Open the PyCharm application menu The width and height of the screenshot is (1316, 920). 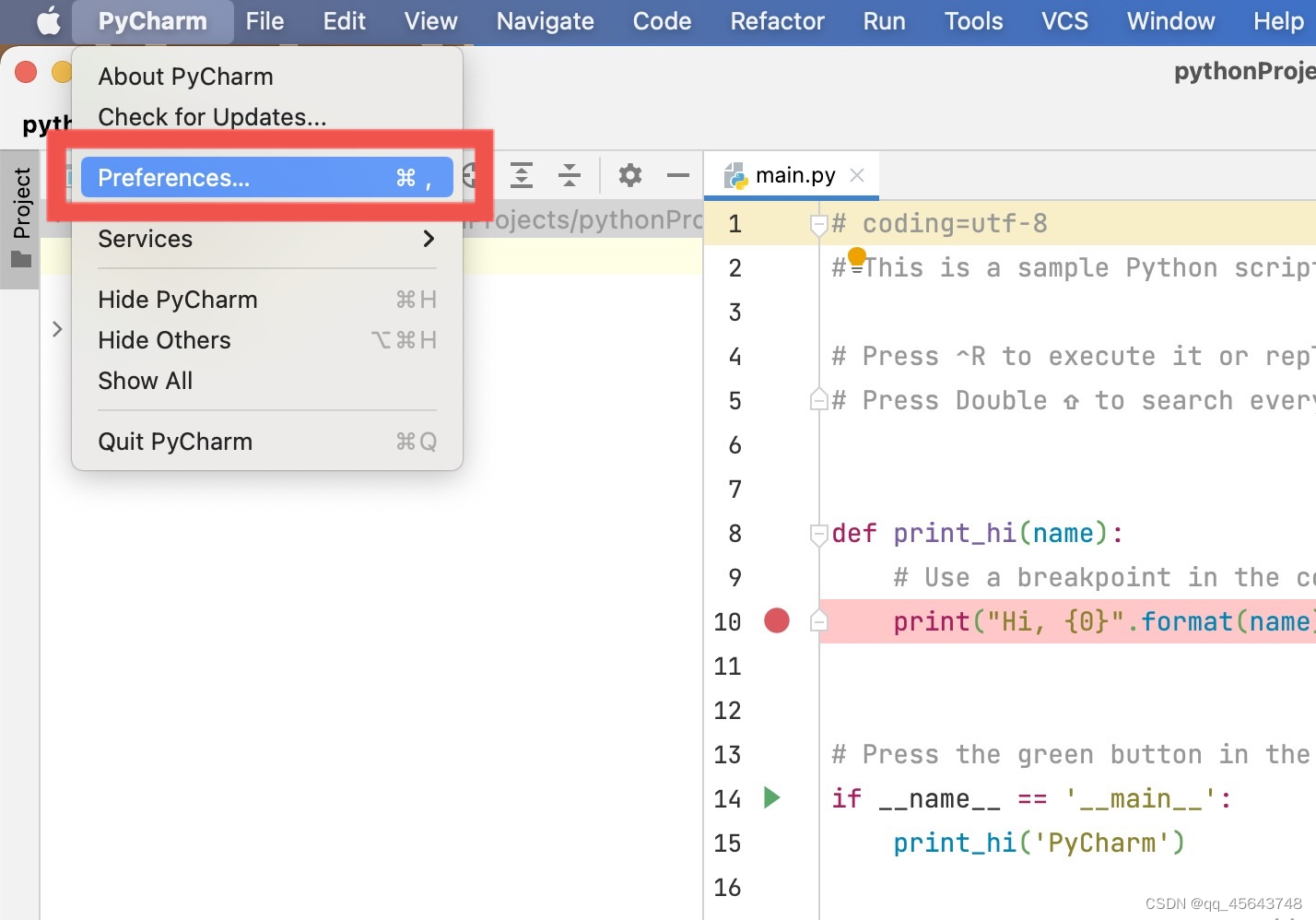point(153,21)
